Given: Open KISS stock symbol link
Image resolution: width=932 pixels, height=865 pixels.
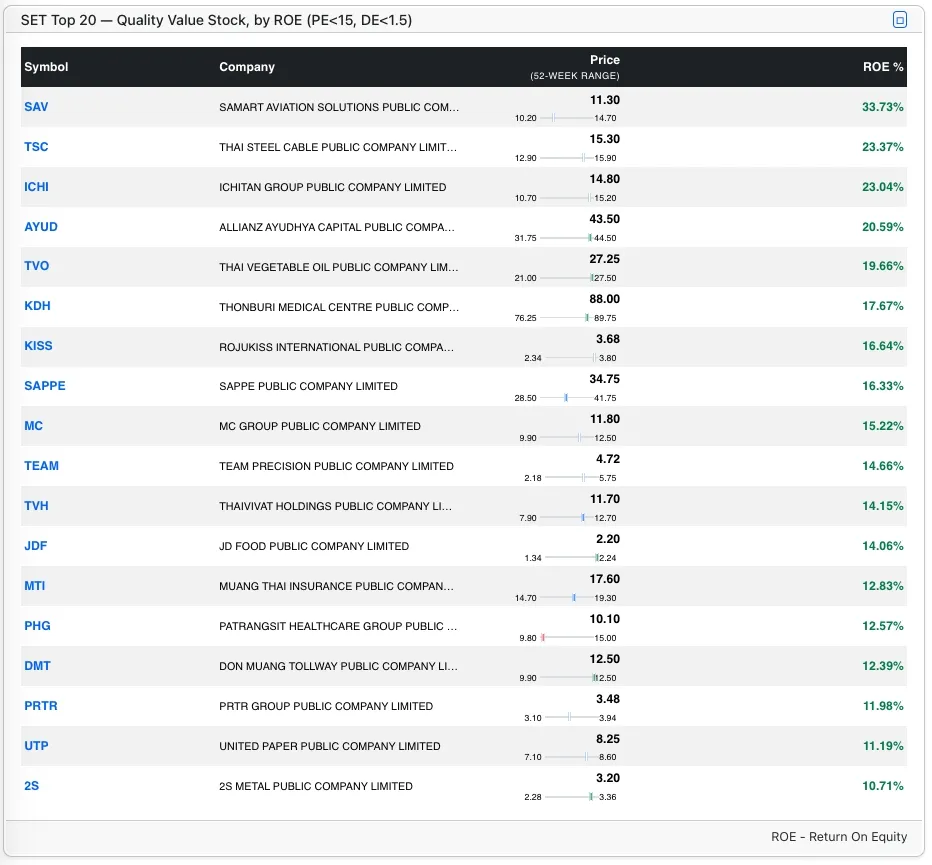Looking at the screenshot, I should (38, 345).
